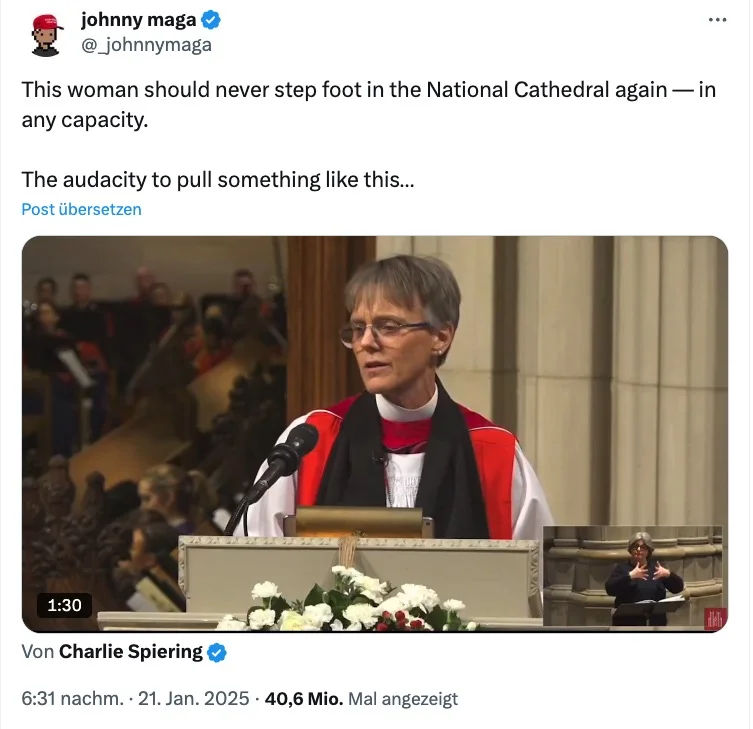
Task: Open Charlie Spiering's profile link
Action: pos(130,653)
